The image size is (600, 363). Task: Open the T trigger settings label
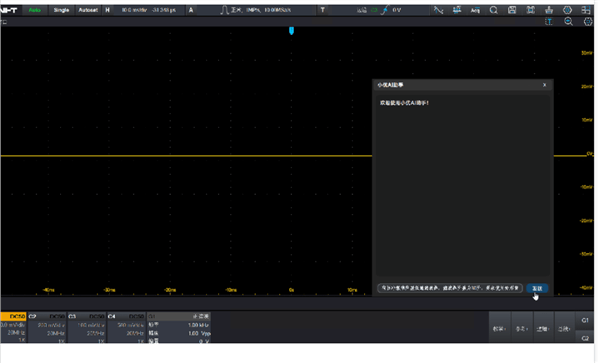[323, 10]
